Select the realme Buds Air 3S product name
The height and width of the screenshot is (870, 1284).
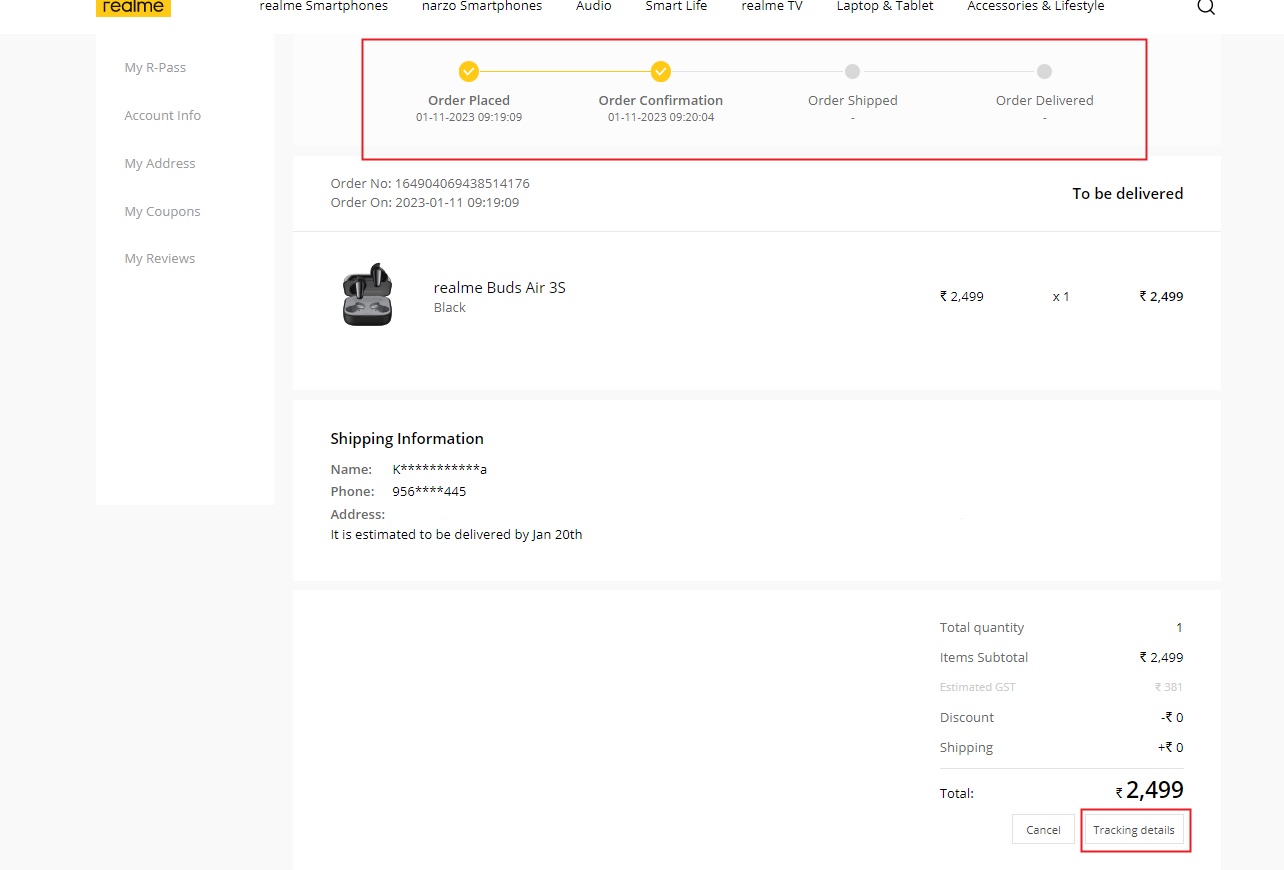tap(499, 287)
